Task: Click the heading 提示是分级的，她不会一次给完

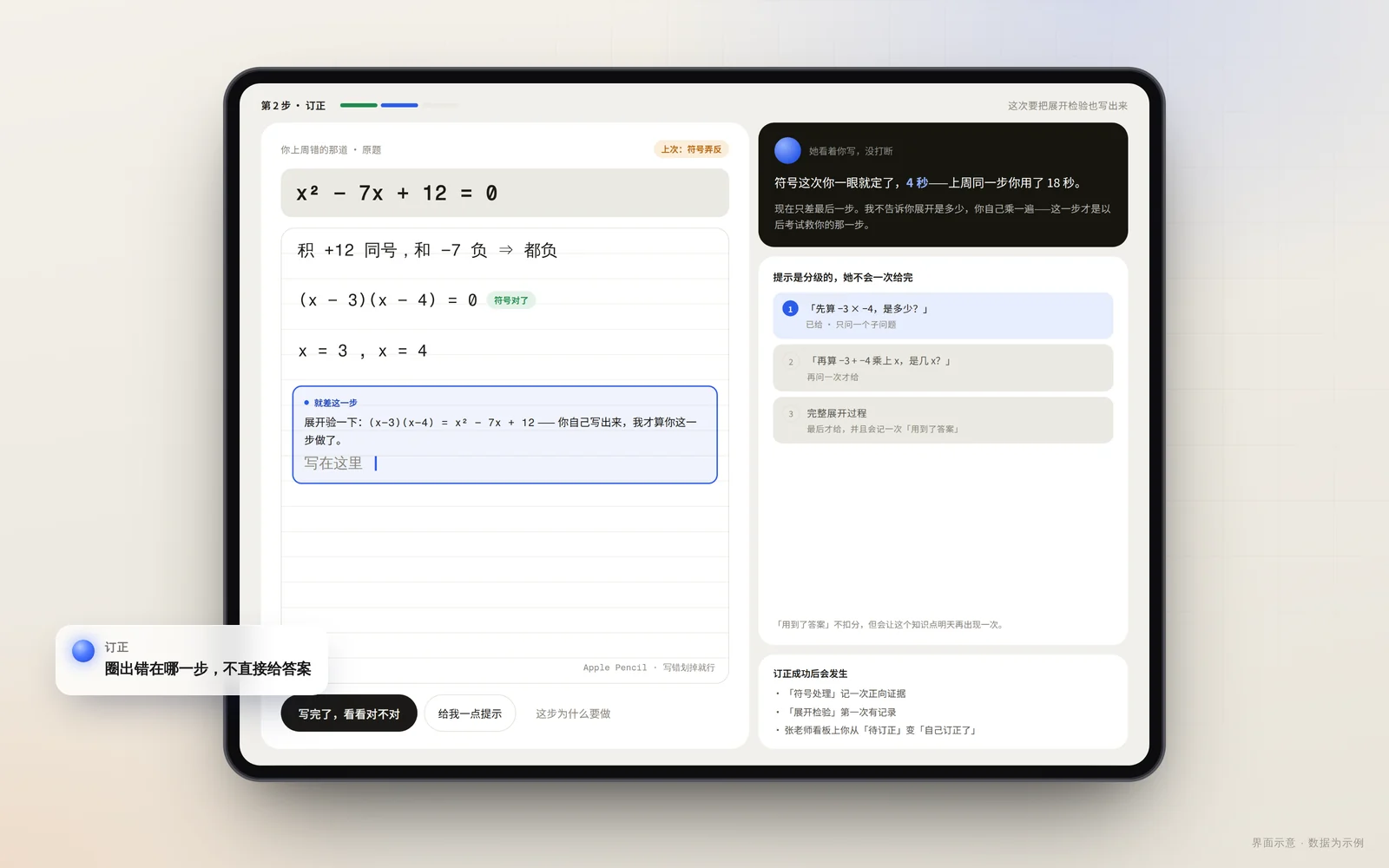Action: point(843,278)
